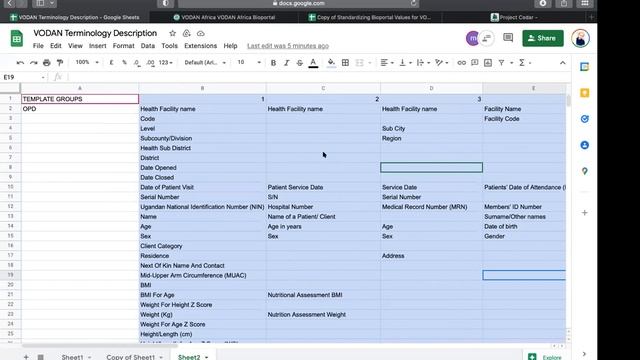Open horizontal align dropdown

point(387,63)
